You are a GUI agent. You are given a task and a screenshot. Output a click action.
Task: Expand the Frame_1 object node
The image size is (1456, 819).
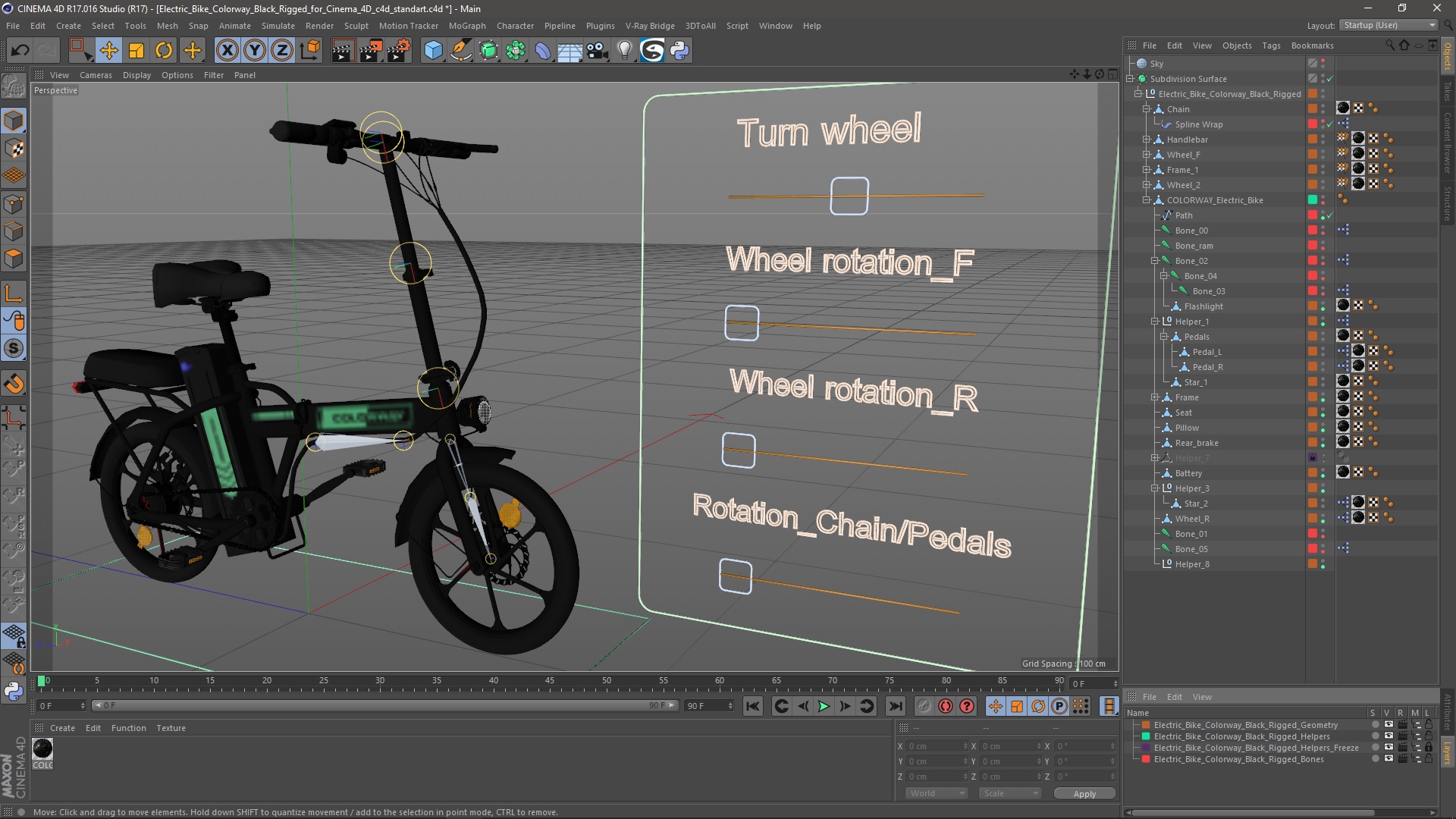(1147, 170)
